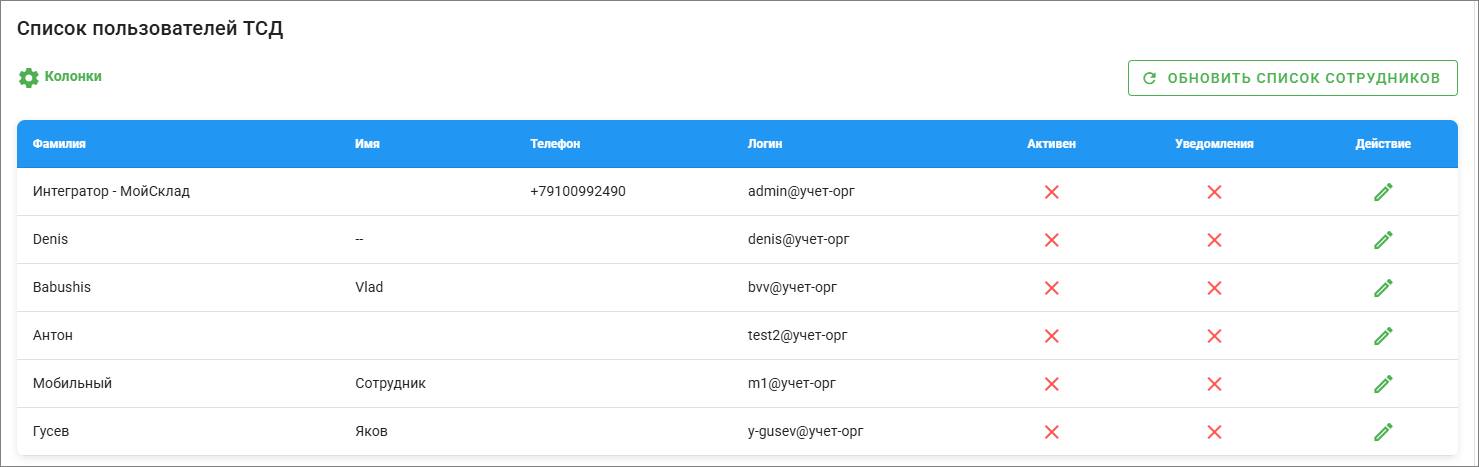This screenshot has height=467, width=1479.
Task: Toggle Уведомления for denis@учет-орг
Action: 1214,240
